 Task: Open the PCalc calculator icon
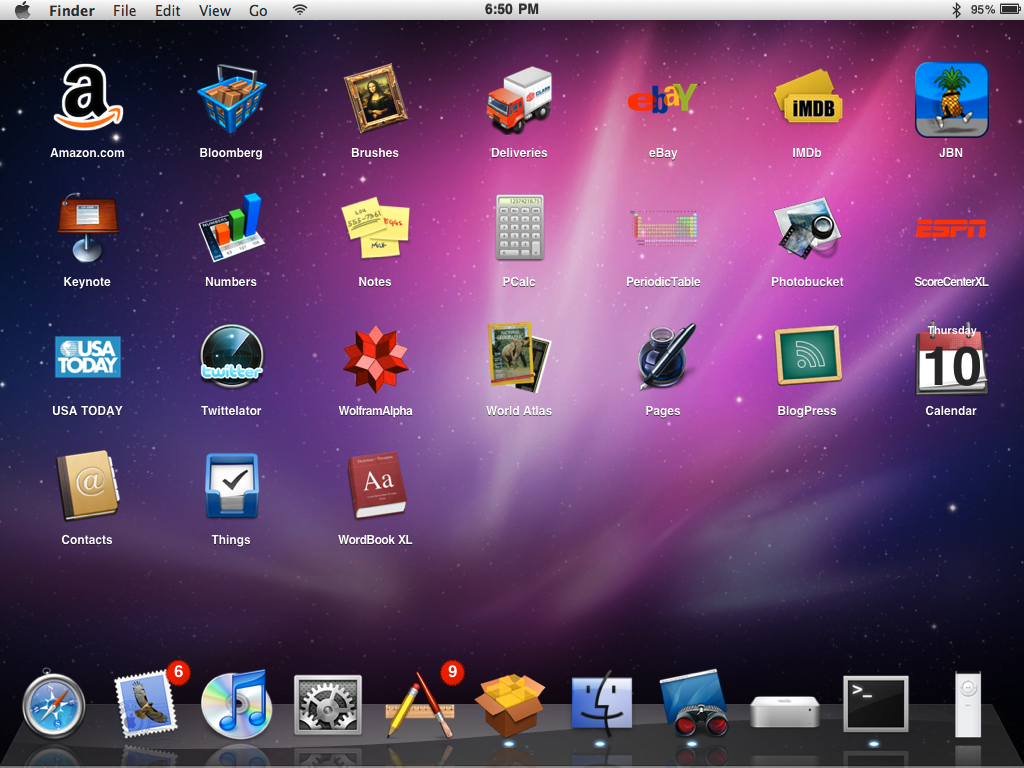(519, 227)
